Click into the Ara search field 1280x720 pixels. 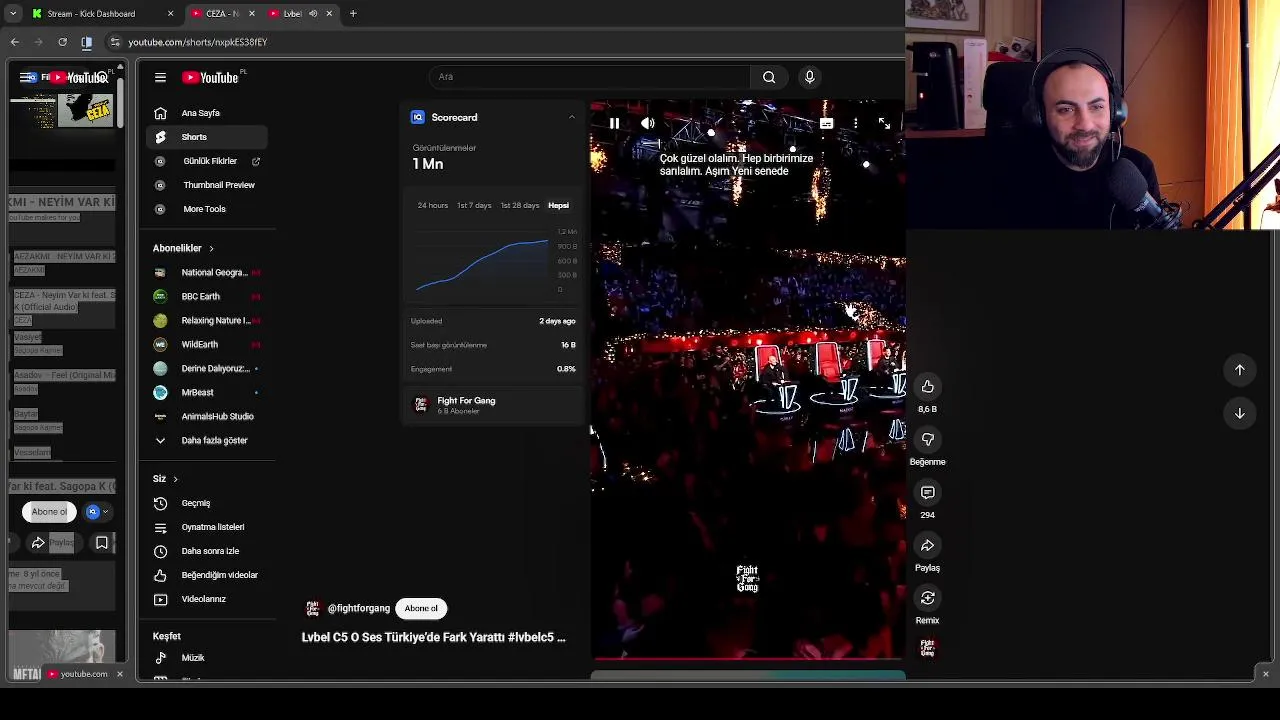(x=590, y=77)
